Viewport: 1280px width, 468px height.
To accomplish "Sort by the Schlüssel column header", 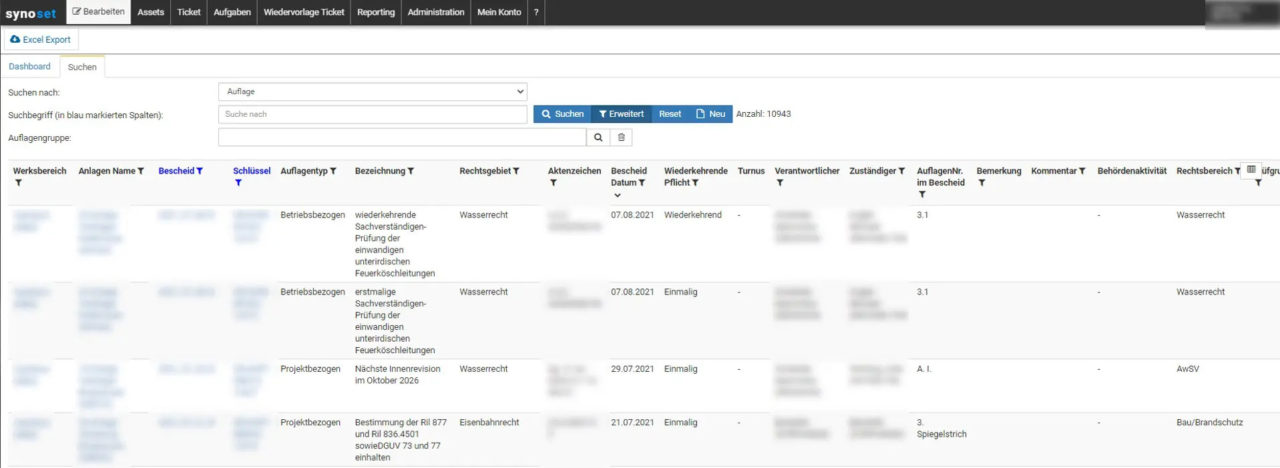I will (x=252, y=171).
